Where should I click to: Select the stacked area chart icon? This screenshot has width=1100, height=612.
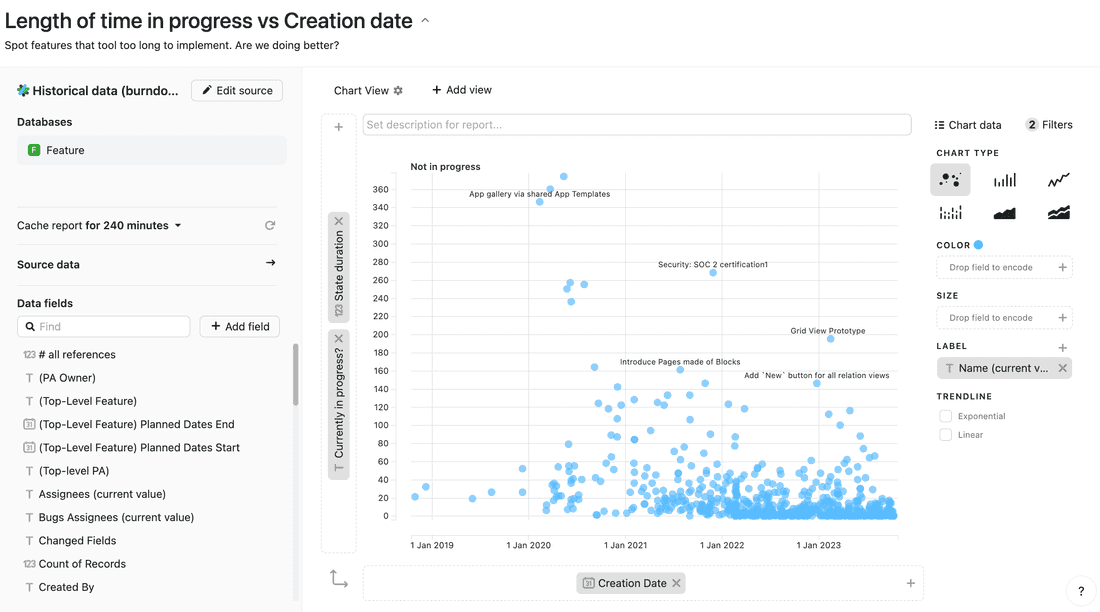click(x=1058, y=213)
